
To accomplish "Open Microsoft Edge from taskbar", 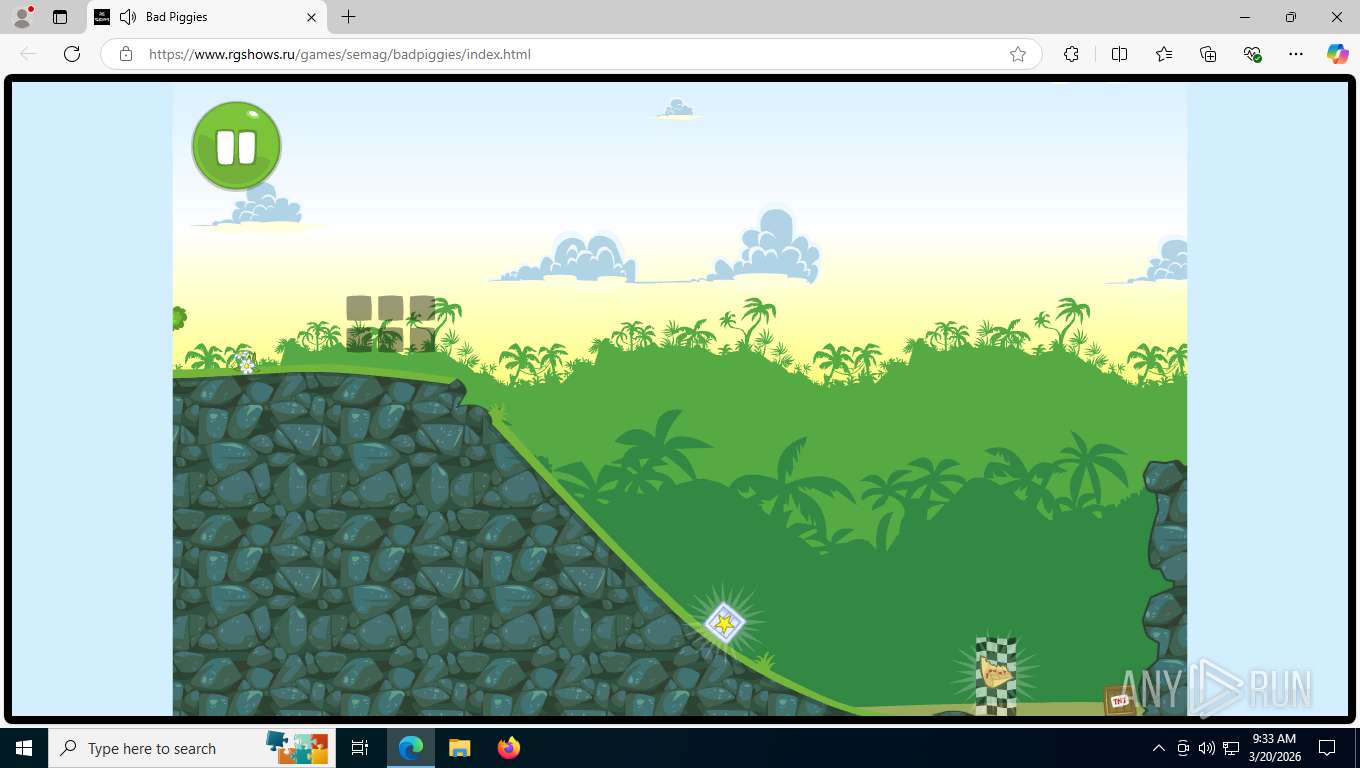I will 411,748.
